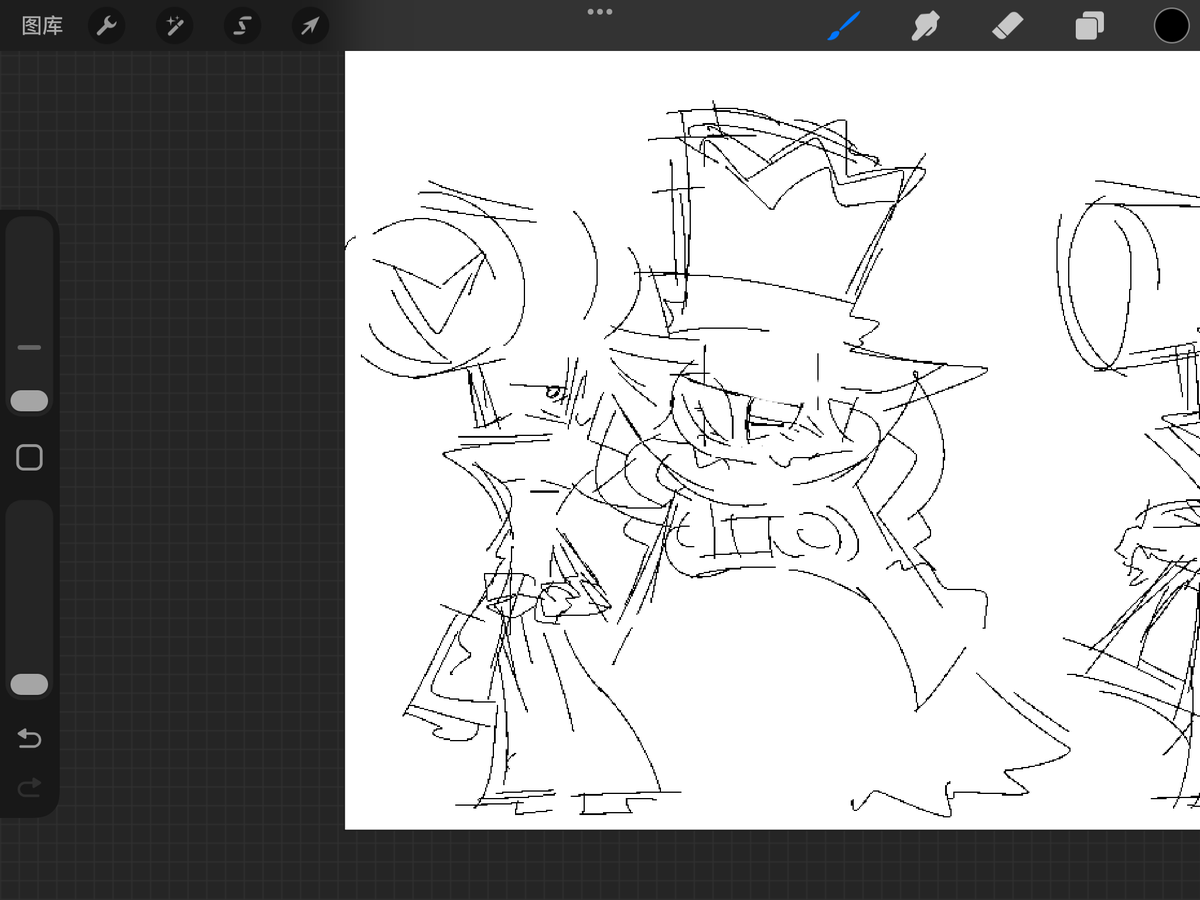
Task: Click the brush size slider handle
Action: (29, 401)
